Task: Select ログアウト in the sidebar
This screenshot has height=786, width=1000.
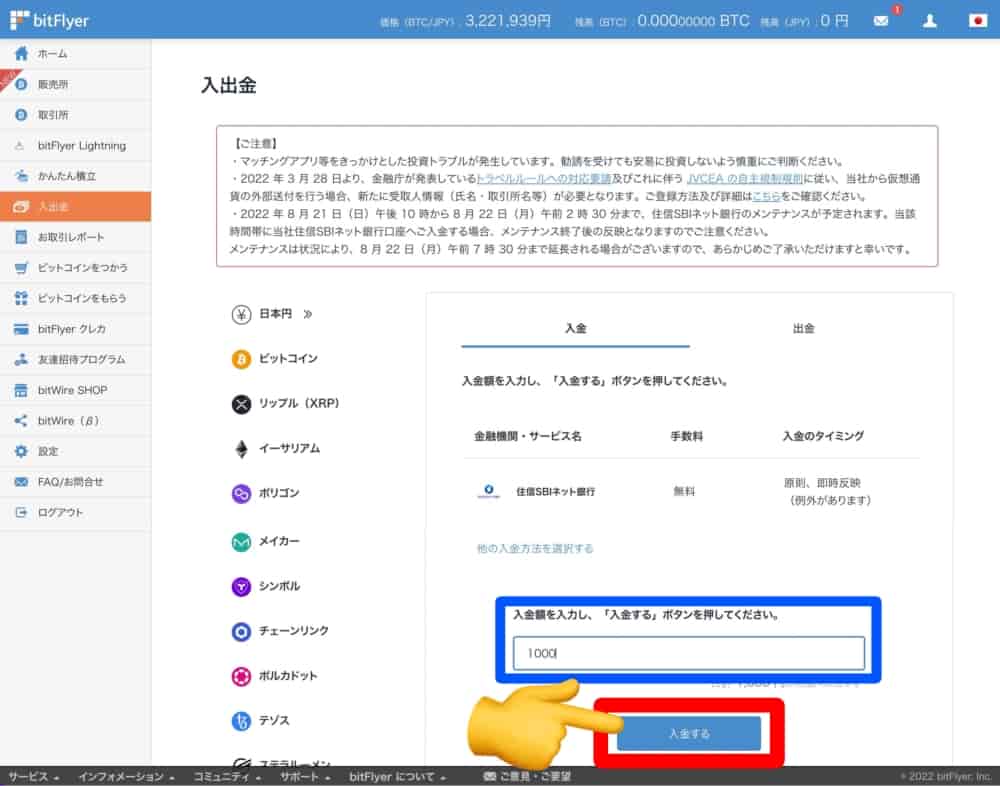Action: [60, 512]
